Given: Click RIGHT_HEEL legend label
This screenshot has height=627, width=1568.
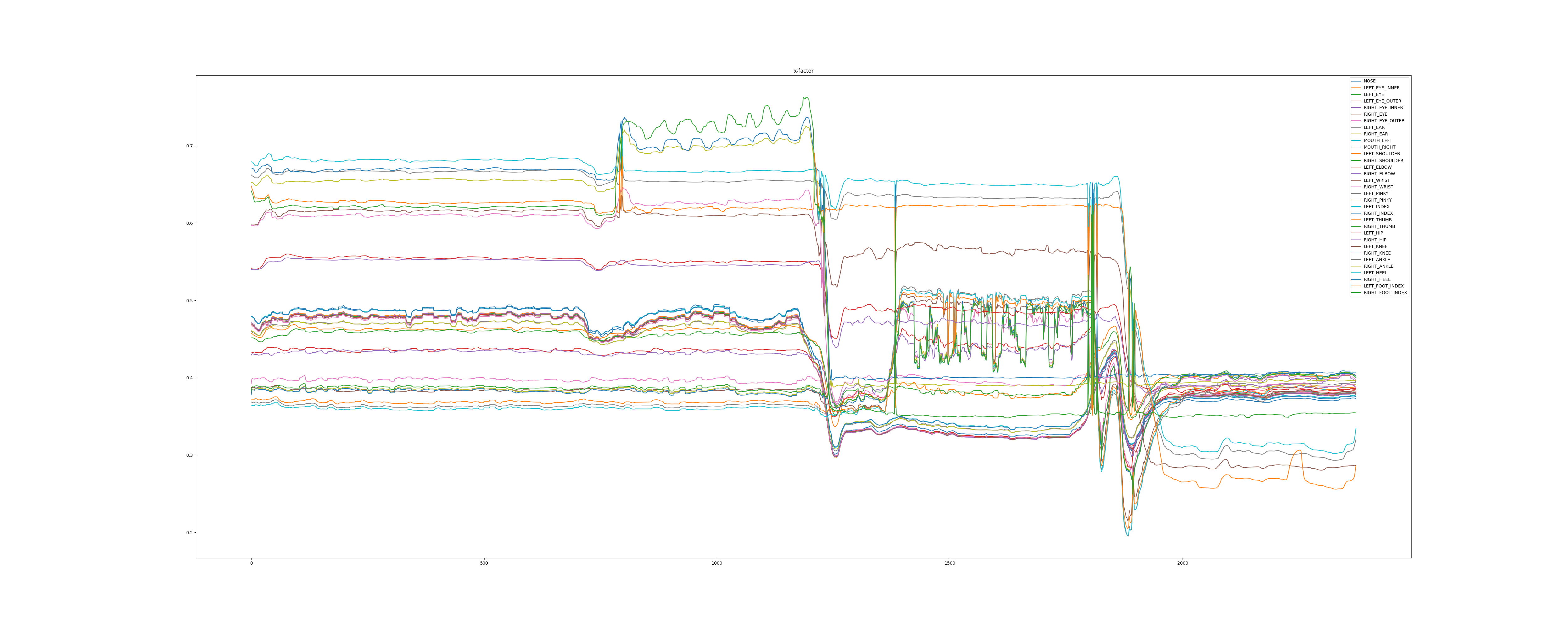Looking at the screenshot, I should click(1376, 279).
